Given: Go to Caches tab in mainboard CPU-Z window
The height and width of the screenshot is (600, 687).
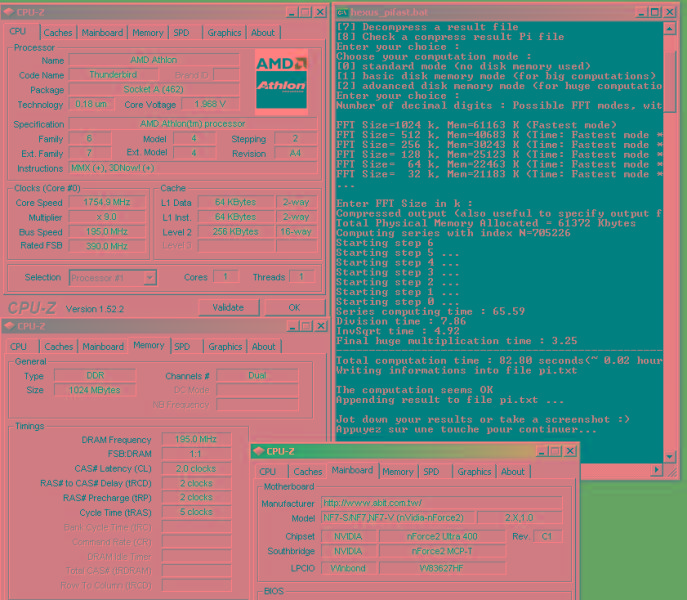Looking at the screenshot, I should [x=308, y=472].
